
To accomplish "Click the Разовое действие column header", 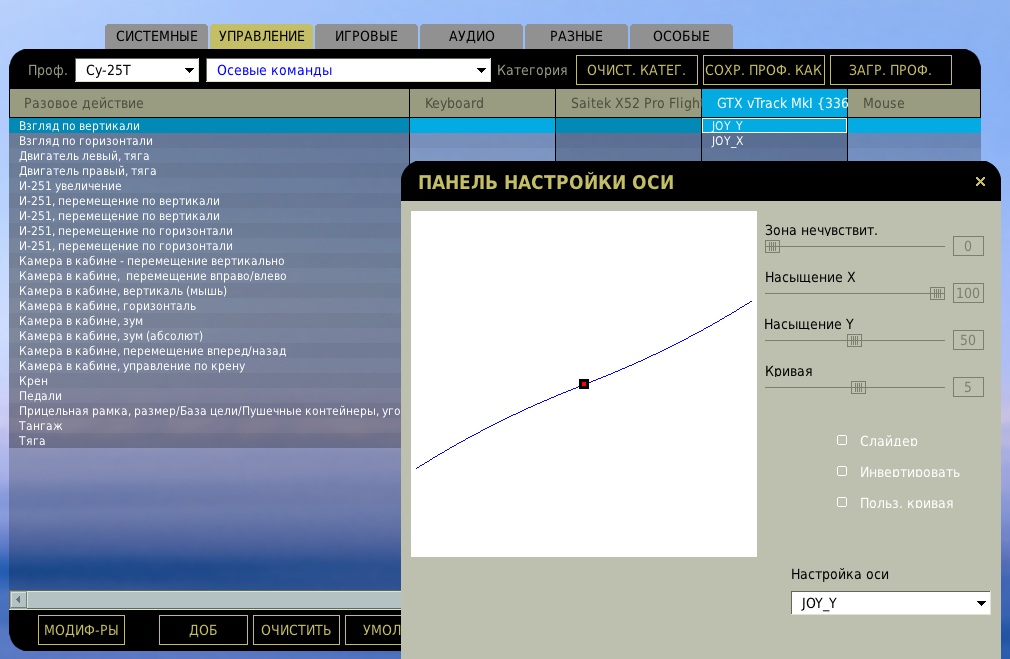I will point(209,103).
